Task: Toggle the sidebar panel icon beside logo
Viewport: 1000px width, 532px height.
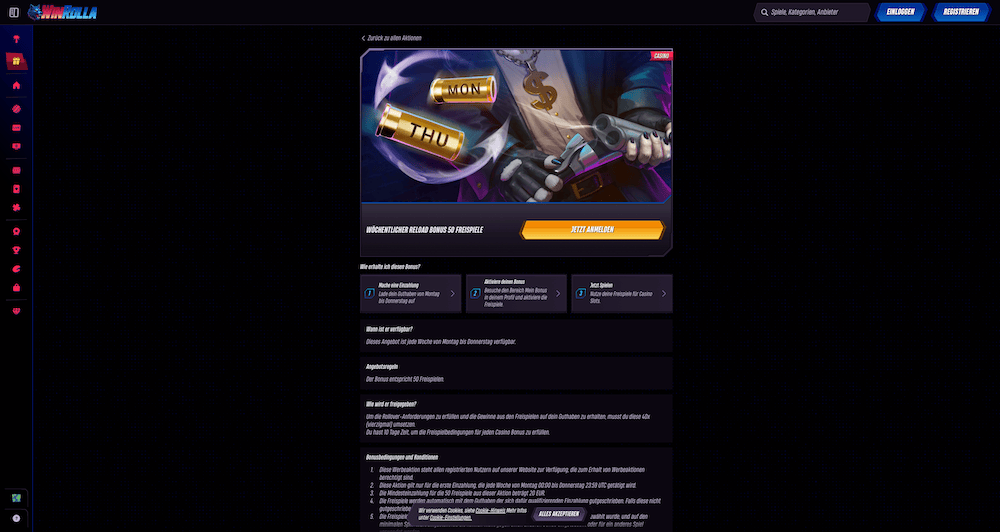Action: pyautogui.click(x=14, y=12)
